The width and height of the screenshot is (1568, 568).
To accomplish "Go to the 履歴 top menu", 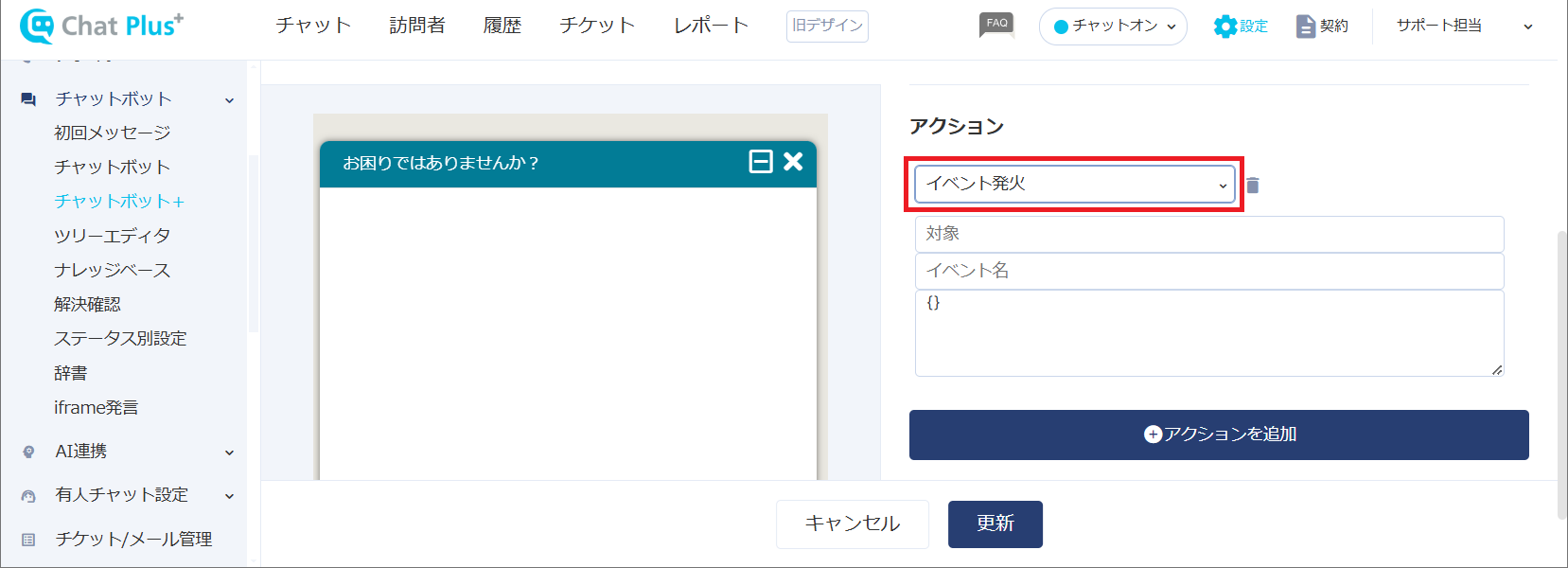I will point(502,26).
